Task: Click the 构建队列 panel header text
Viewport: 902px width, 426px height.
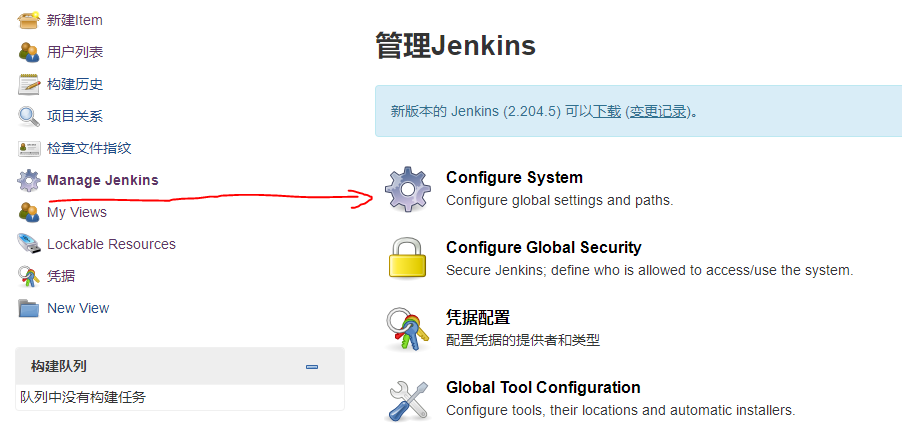Action: [x=59, y=366]
